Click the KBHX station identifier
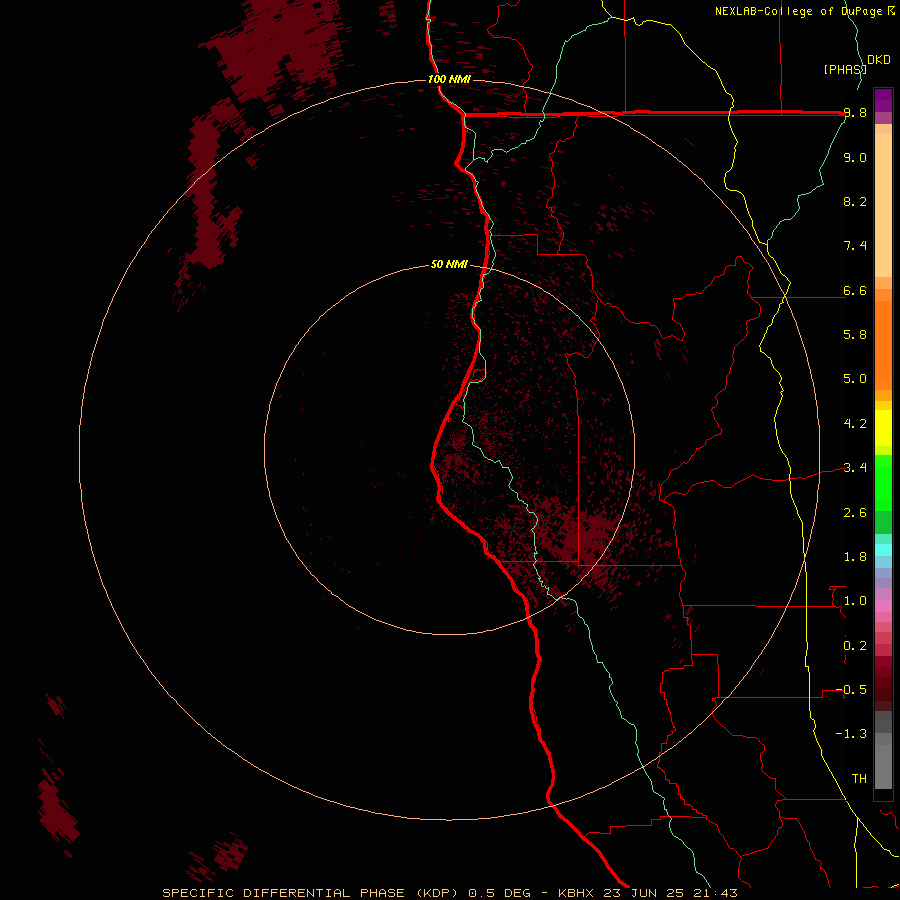900x900 pixels. tap(577, 893)
